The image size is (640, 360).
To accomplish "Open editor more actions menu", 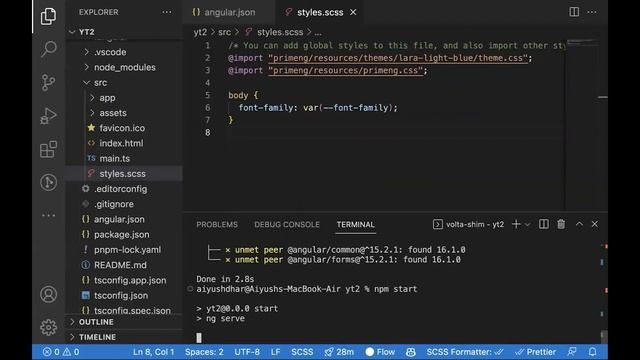I will coord(592,12).
